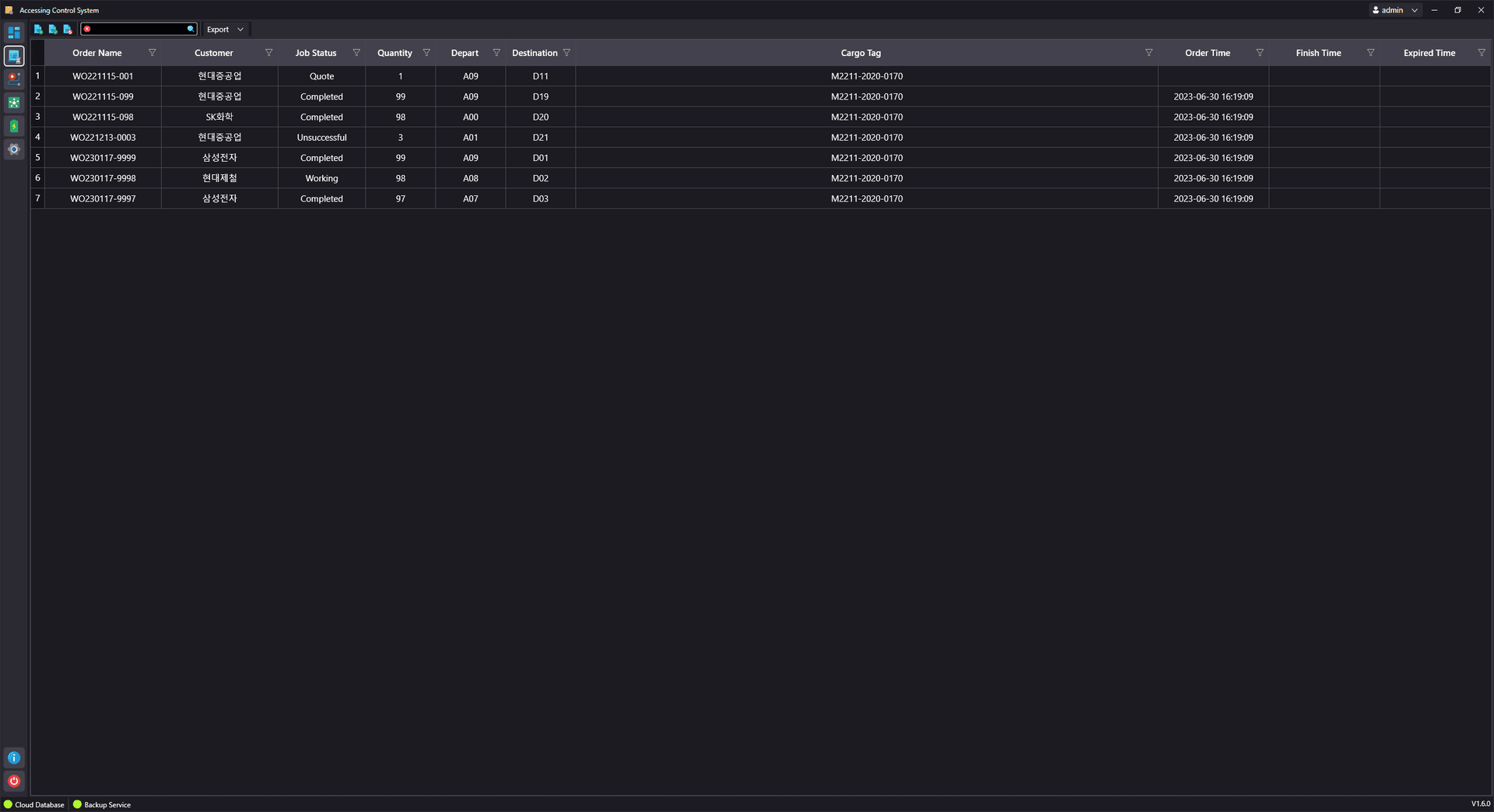The height and width of the screenshot is (812, 1494).
Task: Open the Order Time filter dropdown
Action: 1259,53
